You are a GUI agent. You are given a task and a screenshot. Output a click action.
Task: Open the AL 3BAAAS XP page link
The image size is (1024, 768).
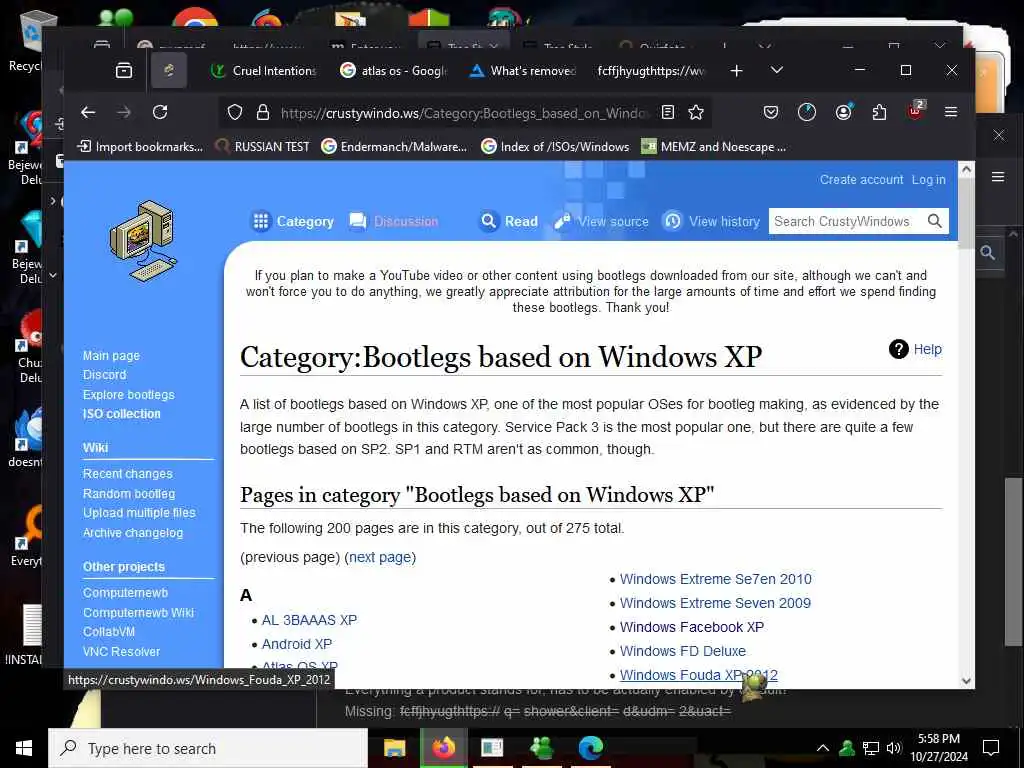(x=310, y=620)
